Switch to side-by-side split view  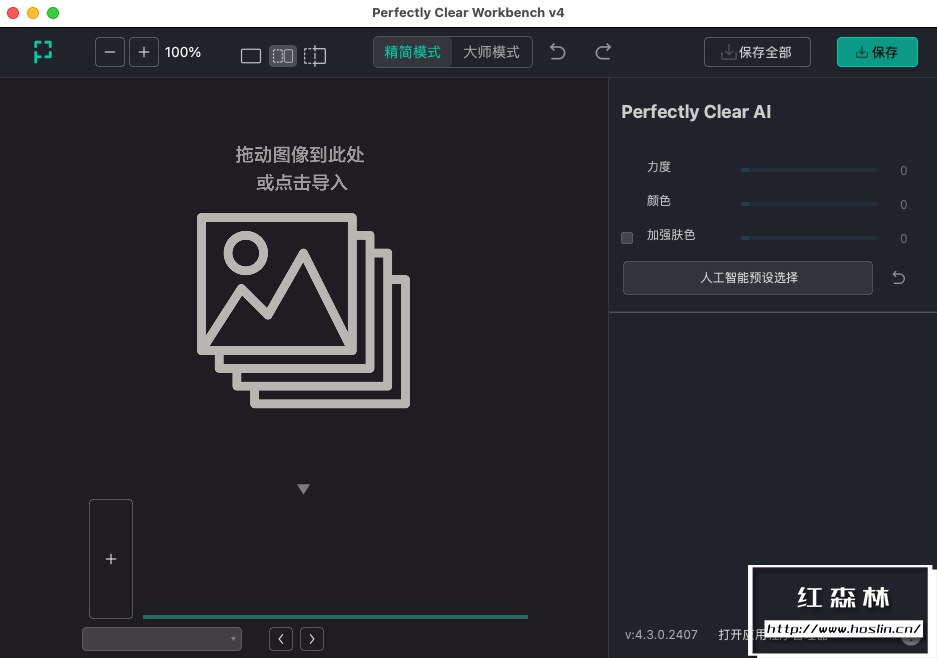point(283,56)
